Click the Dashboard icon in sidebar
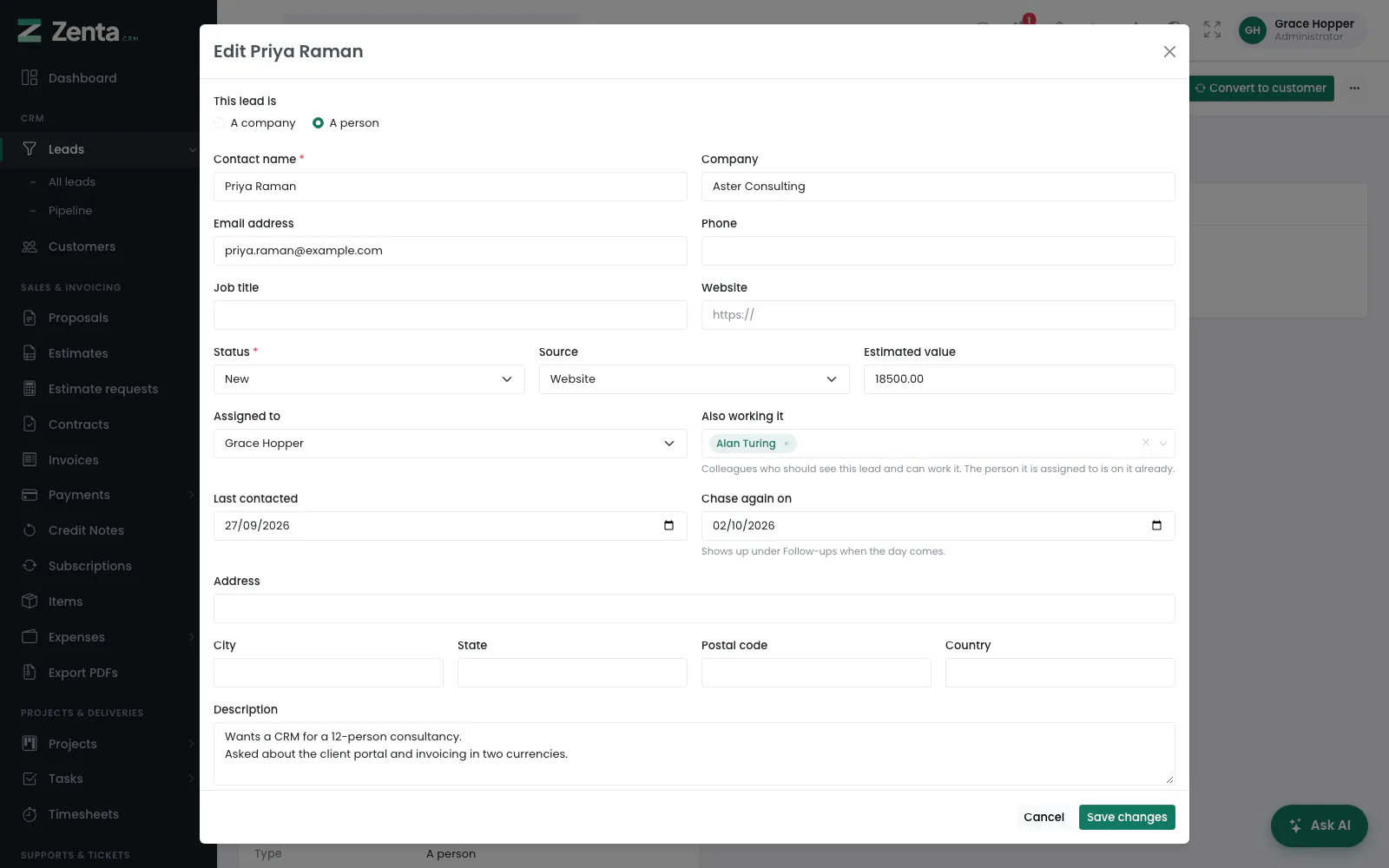The height and width of the screenshot is (868, 1389). [30, 78]
